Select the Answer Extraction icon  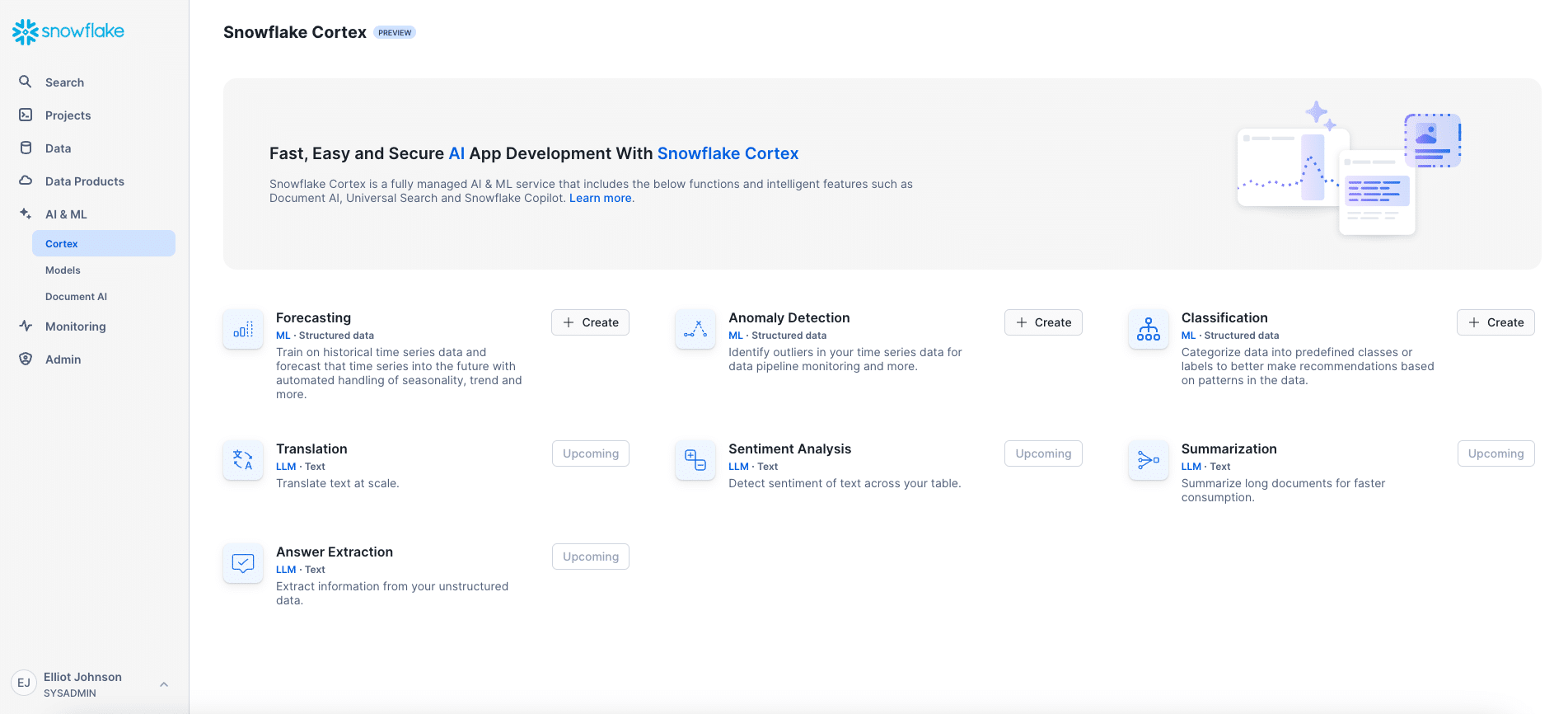[243, 563]
